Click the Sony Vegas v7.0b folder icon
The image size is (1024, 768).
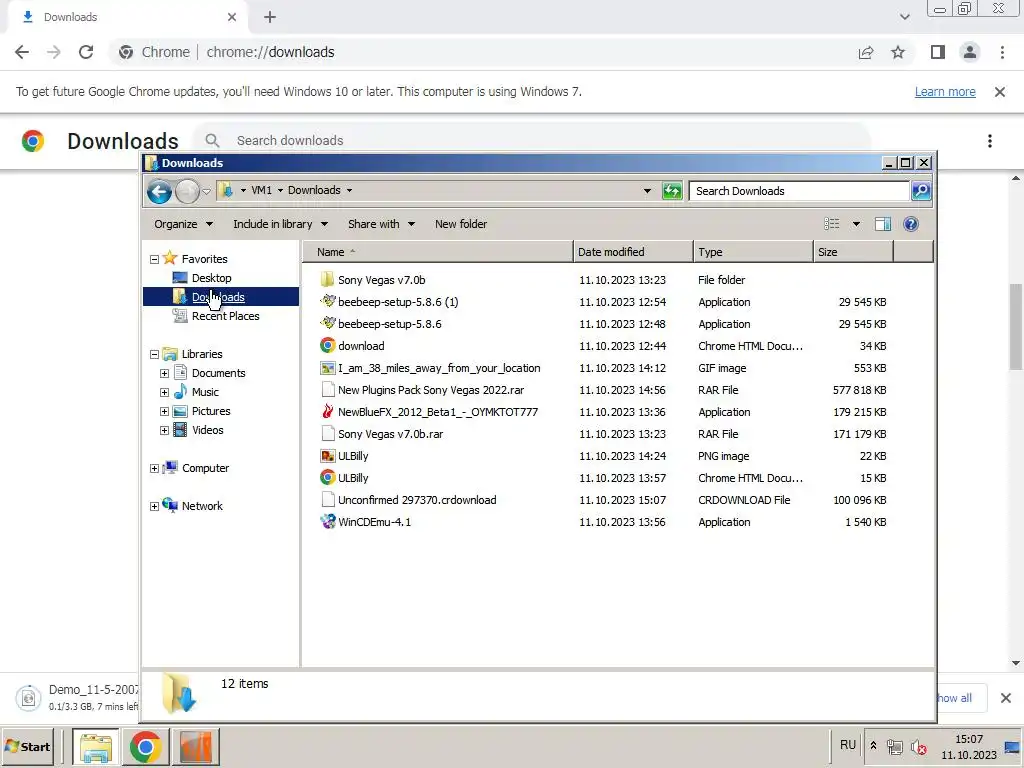click(327, 280)
